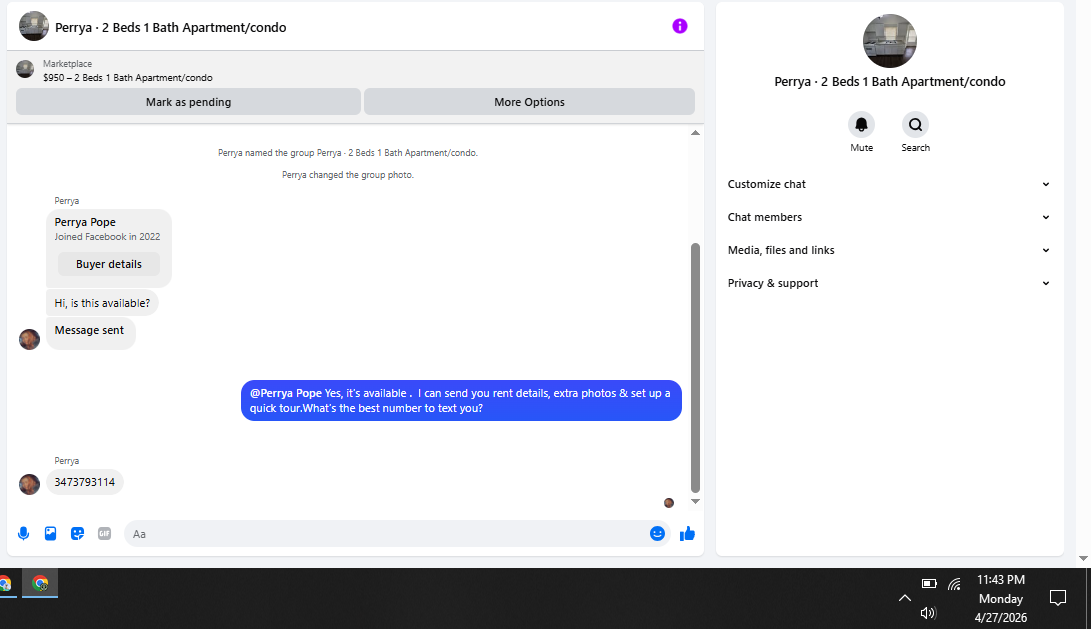Open the emoji picker smiley icon

tap(658, 534)
